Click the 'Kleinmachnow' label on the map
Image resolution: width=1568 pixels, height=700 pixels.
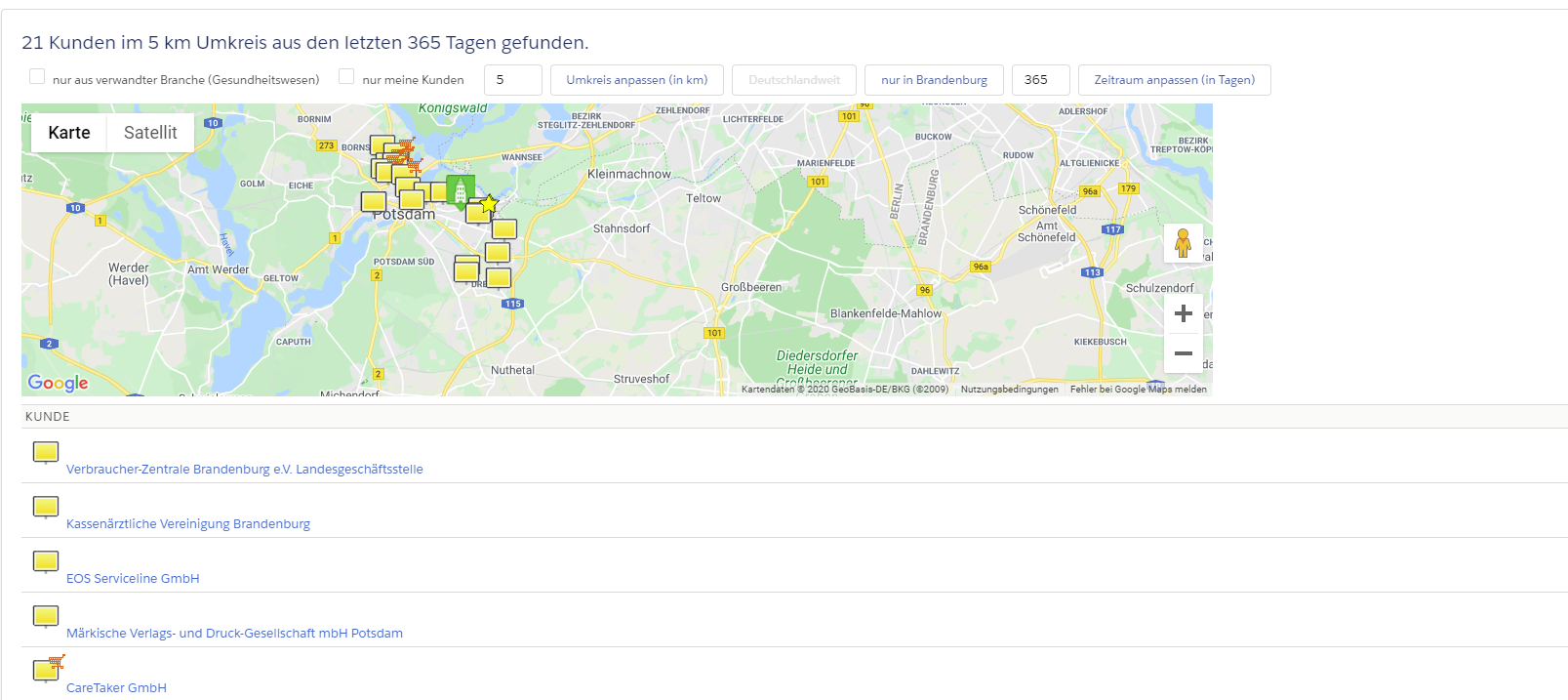tap(629, 174)
